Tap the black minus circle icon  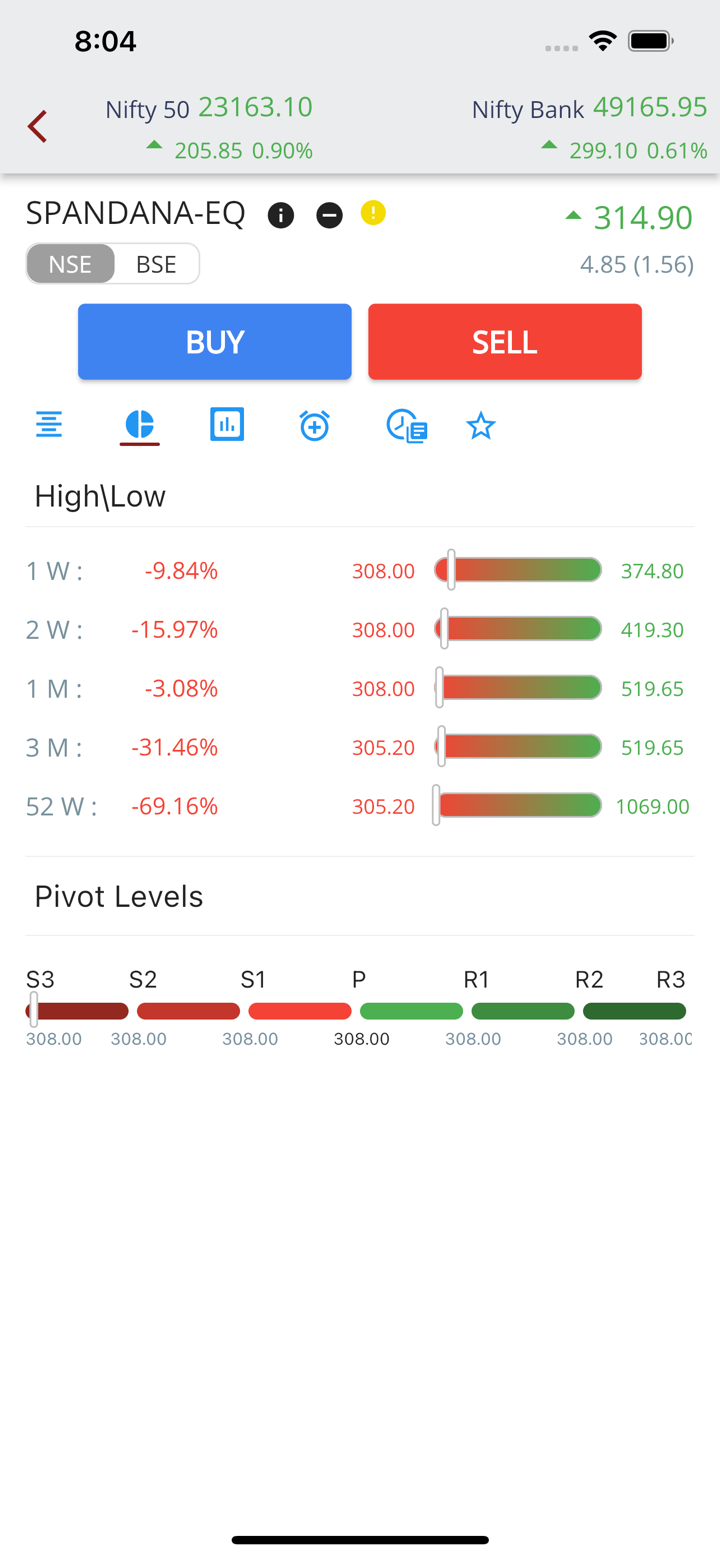tap(329, 215)
